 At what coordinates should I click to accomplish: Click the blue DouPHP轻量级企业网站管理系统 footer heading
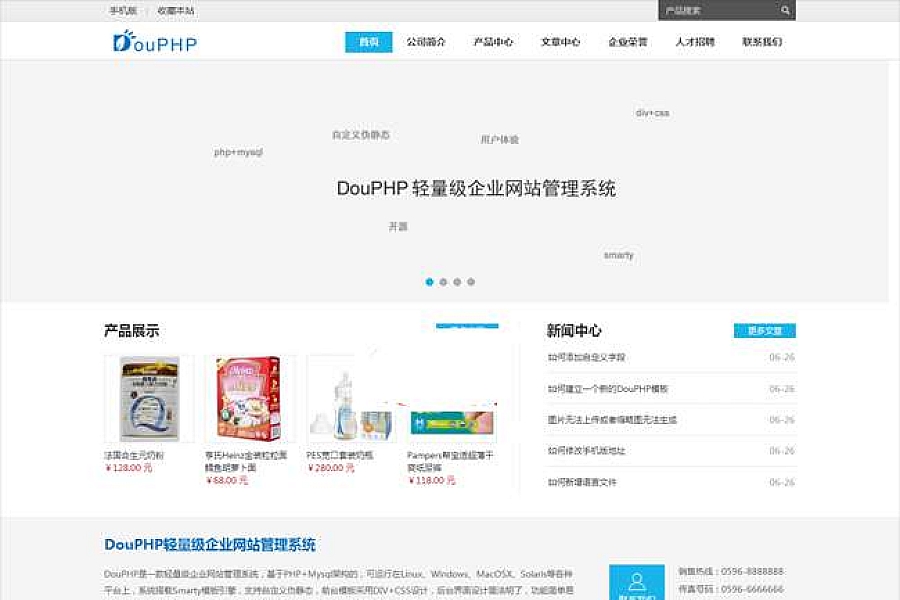[210, 544]
